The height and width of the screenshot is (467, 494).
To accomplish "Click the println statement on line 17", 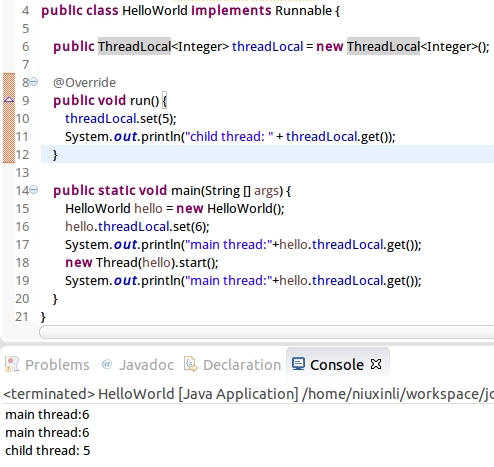I will [243, 245].
